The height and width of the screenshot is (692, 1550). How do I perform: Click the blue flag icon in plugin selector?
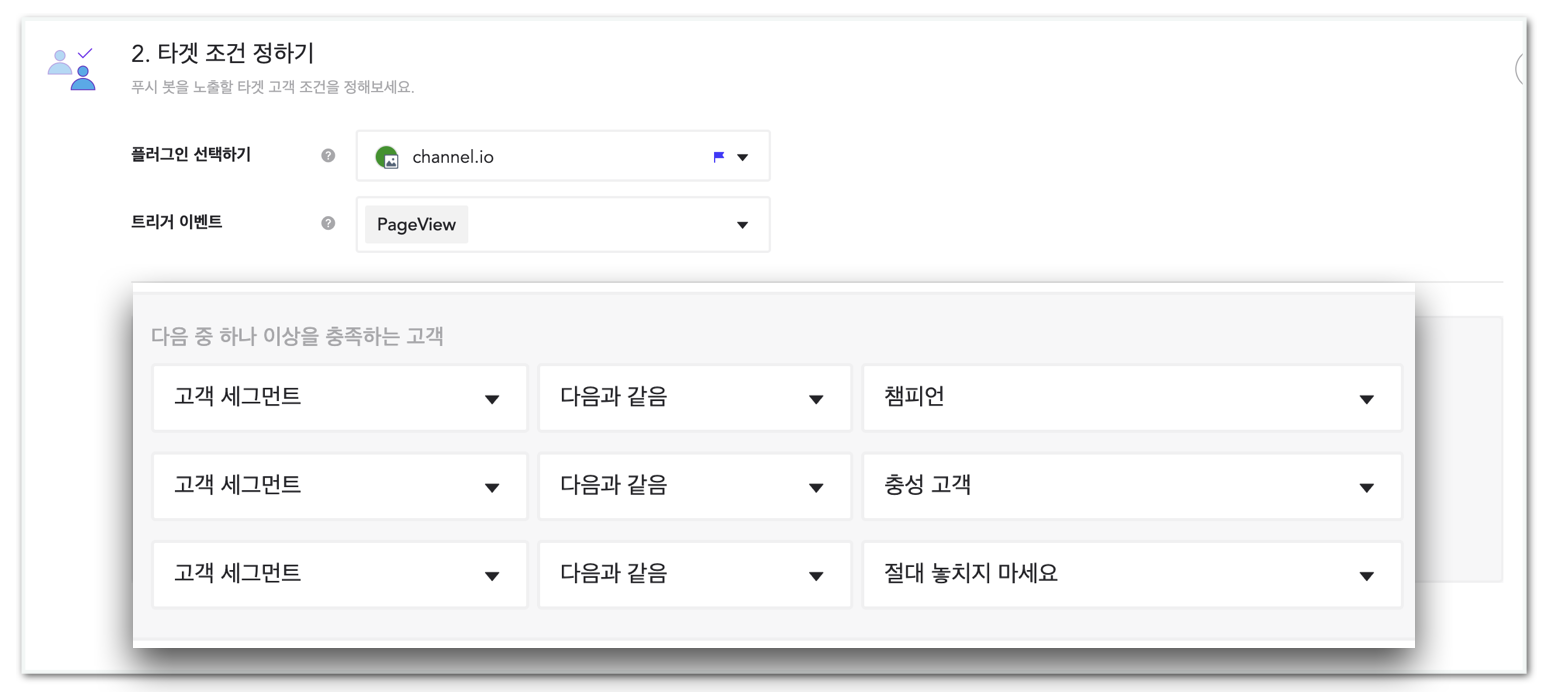click(718, 157)
